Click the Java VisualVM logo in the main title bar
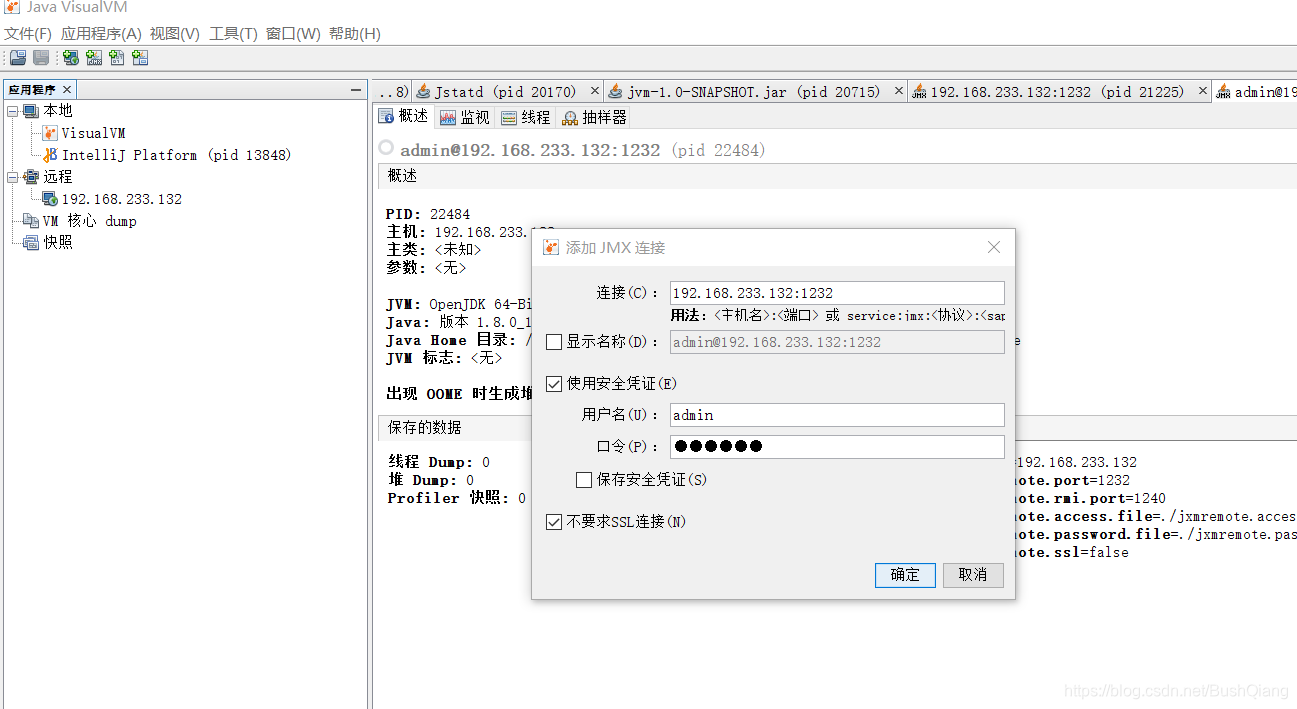The height and width of the screenshot is (709, 1297). tap(12, 7)
